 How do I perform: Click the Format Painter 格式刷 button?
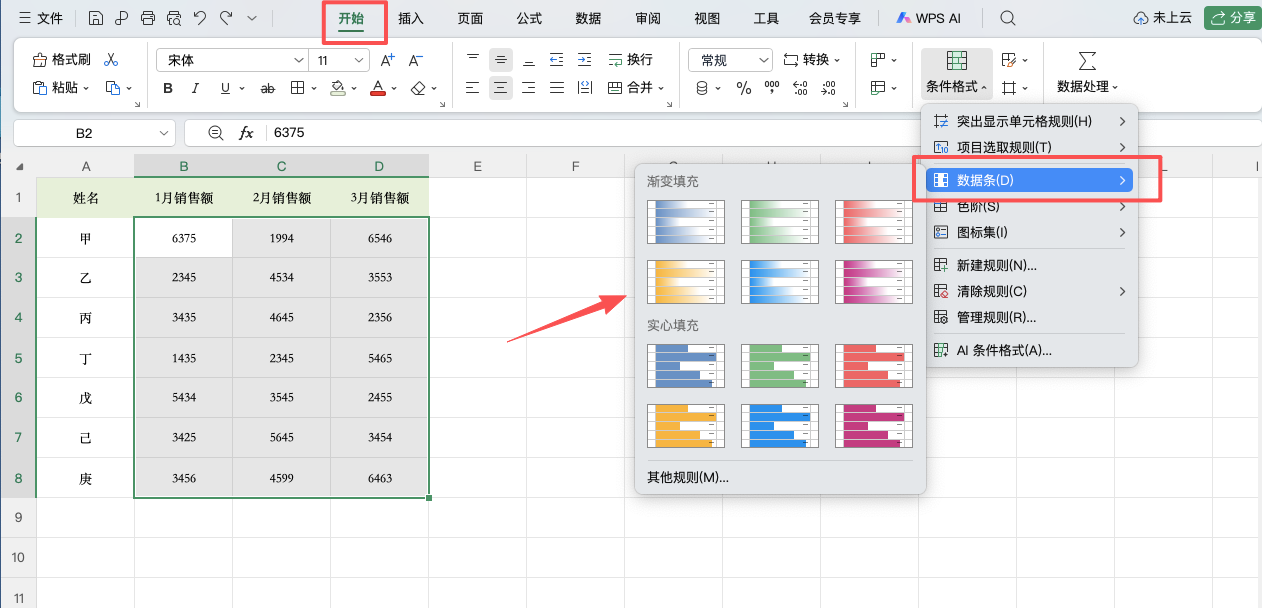tap(61, 60)
